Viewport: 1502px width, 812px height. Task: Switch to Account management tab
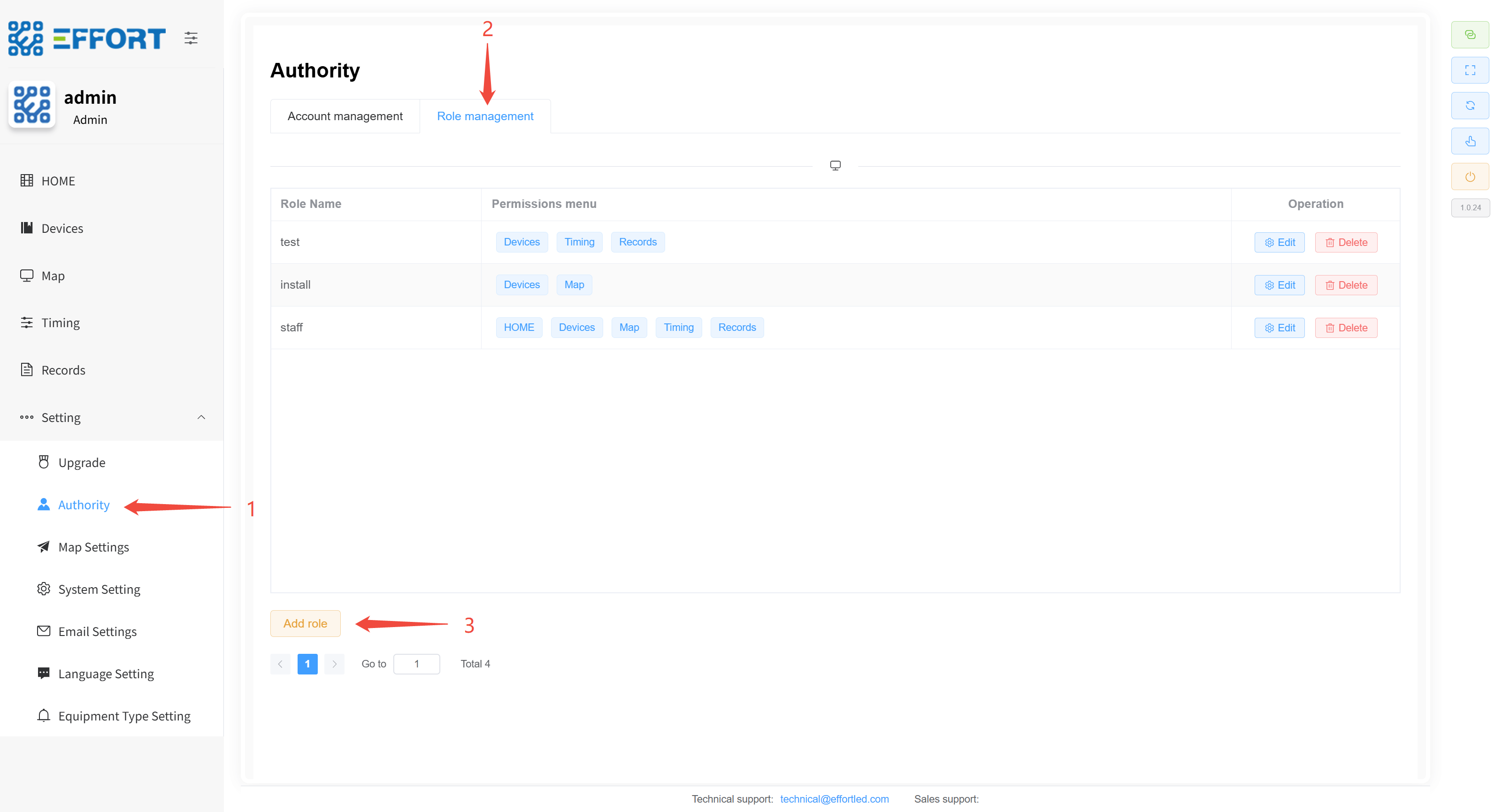point(345,116)
